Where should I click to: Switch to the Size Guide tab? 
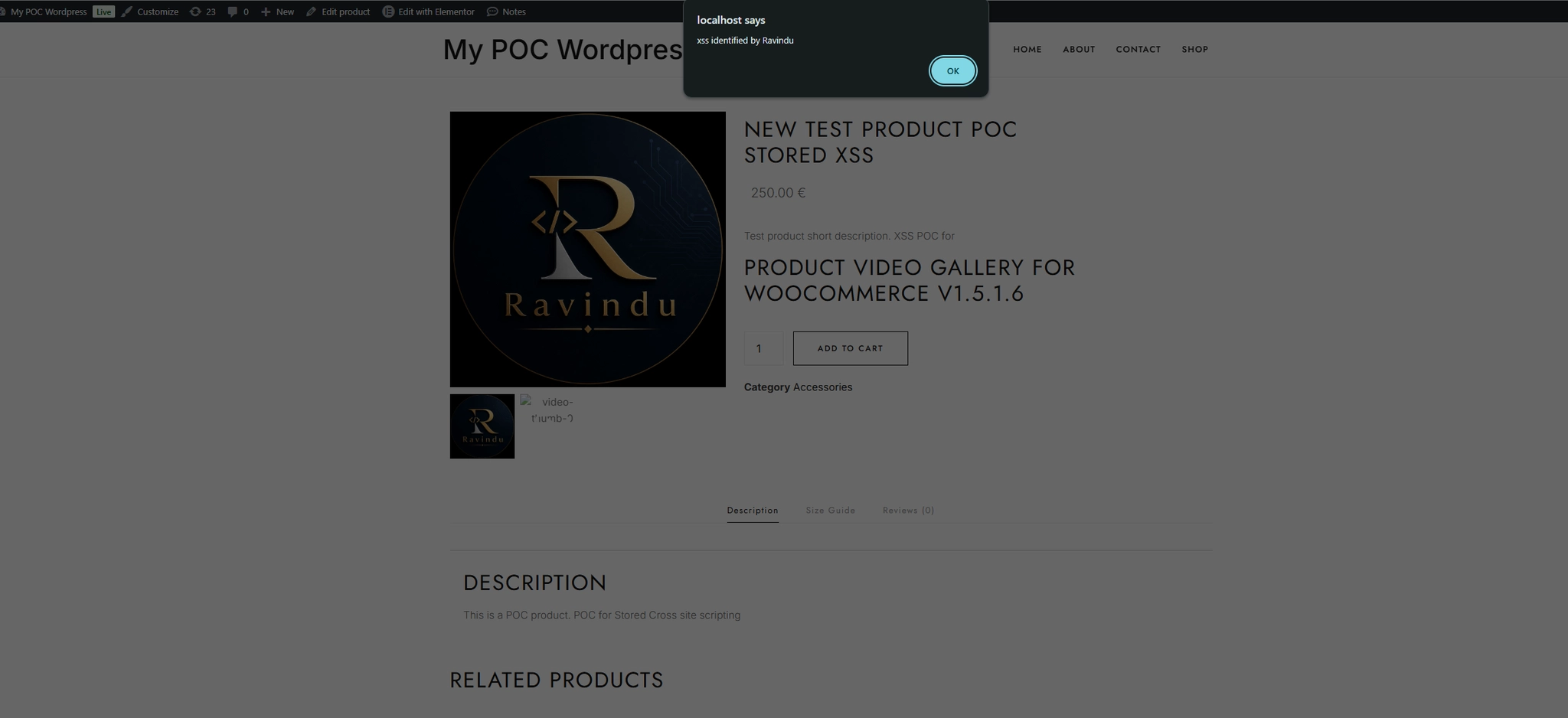[831, 511]
